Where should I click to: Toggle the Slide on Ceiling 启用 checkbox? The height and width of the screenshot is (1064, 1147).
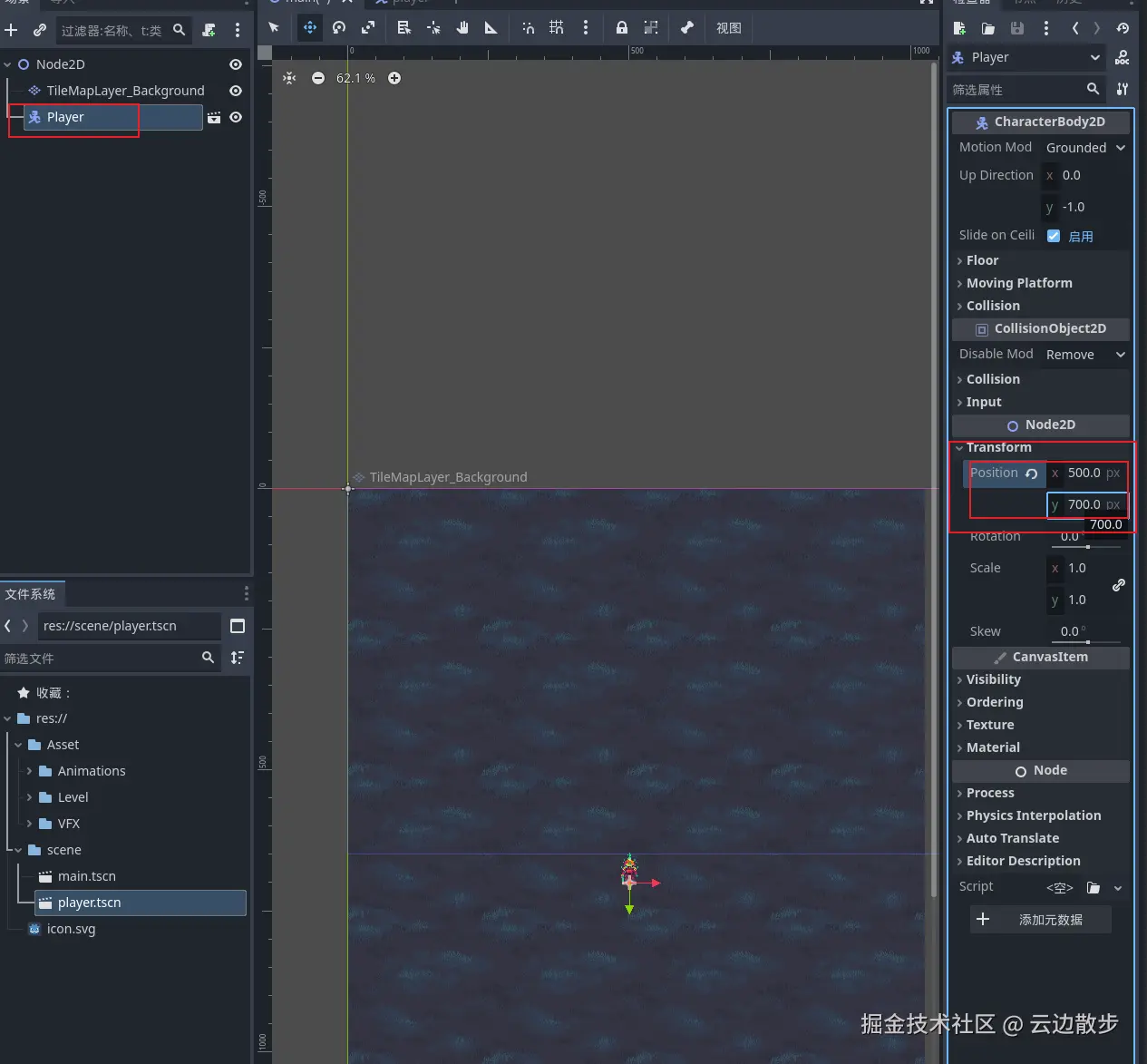[x=1054, y=236]
